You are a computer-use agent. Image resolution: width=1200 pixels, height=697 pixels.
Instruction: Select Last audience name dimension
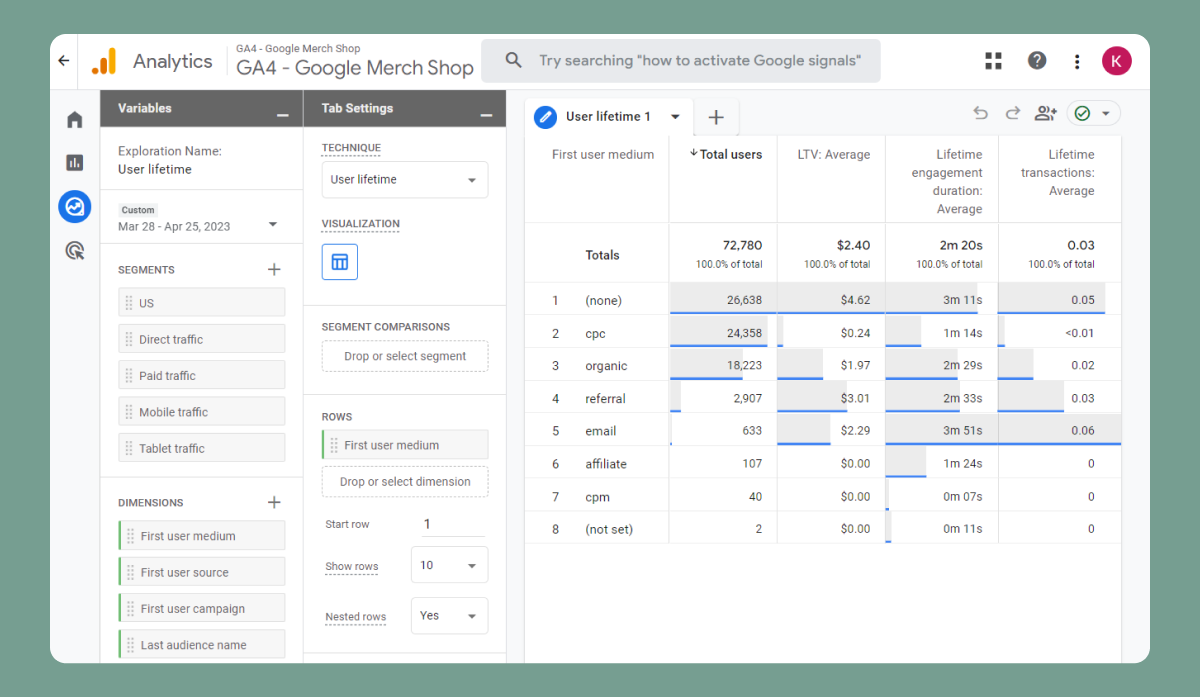202,645
